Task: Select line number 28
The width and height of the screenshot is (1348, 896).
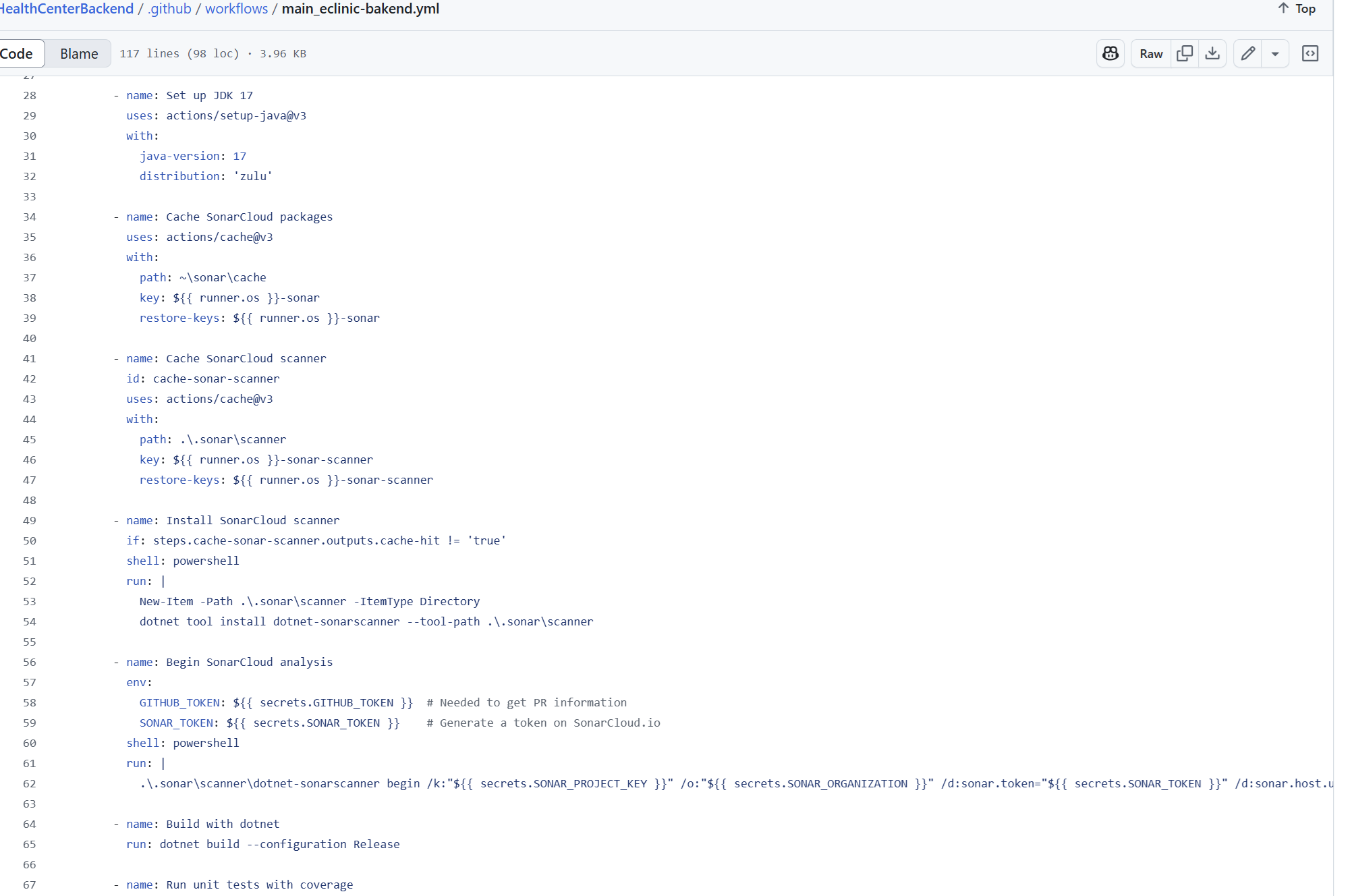Action: pyautogui.click(x=30, y=95)
